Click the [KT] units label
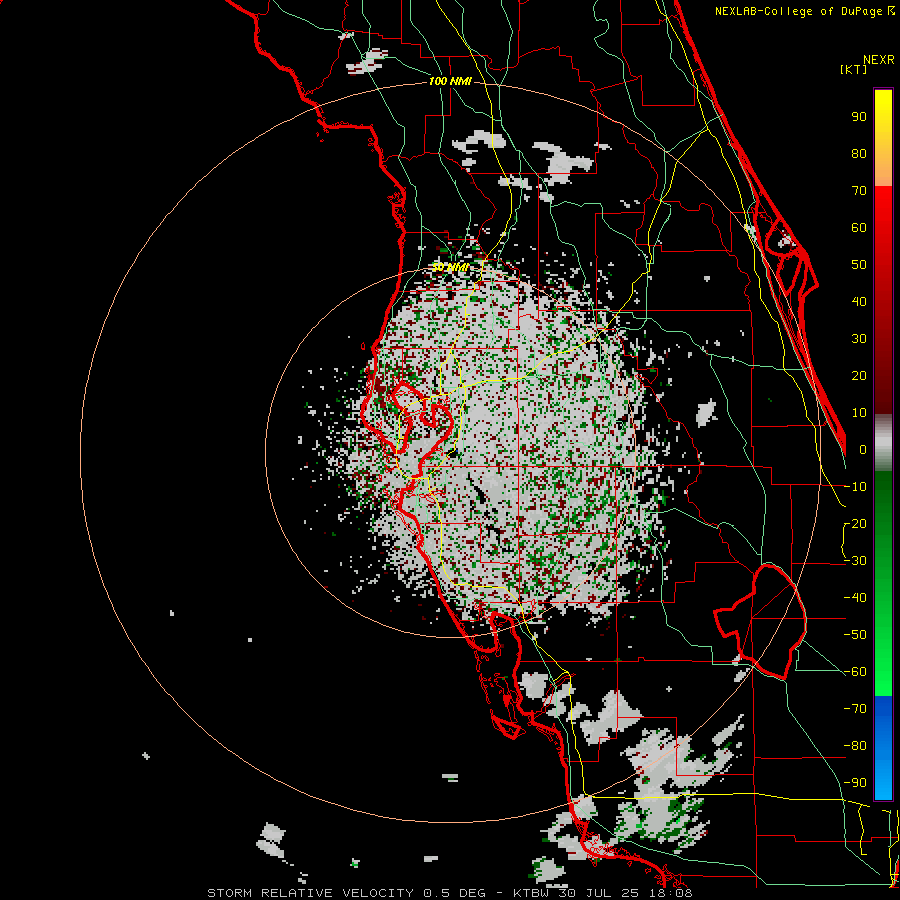This screenshot has width=900, height=900. tap(854, 69)
